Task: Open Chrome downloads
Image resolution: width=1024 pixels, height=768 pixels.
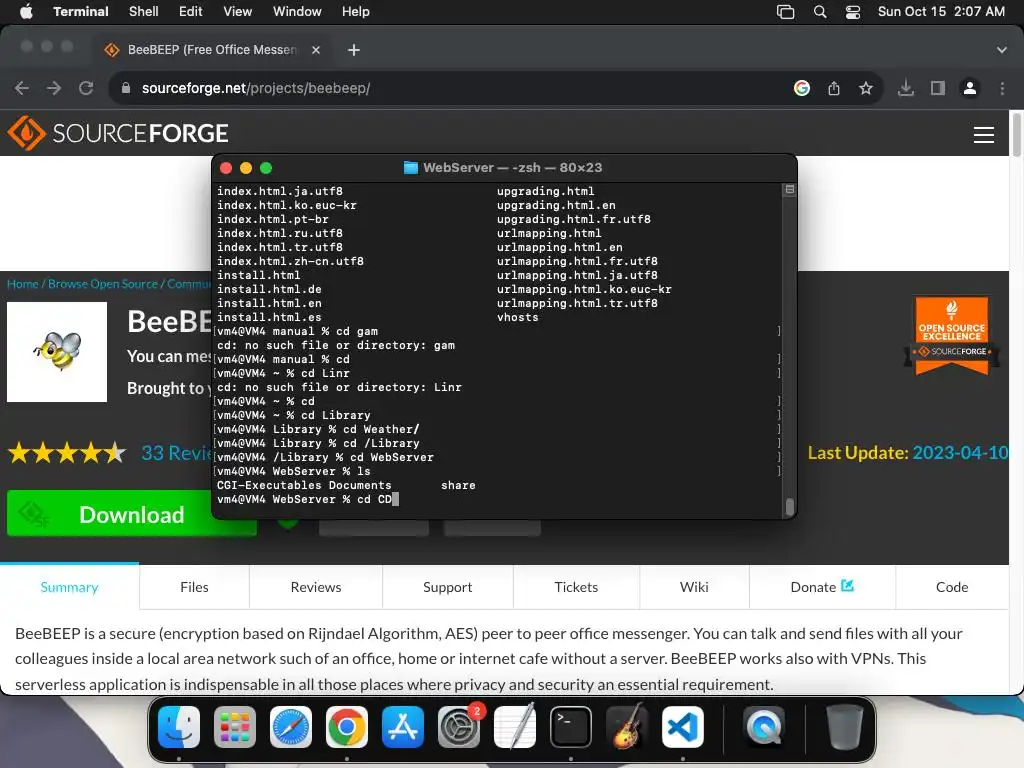Action: pyautogui.click(x=906, y=88)
